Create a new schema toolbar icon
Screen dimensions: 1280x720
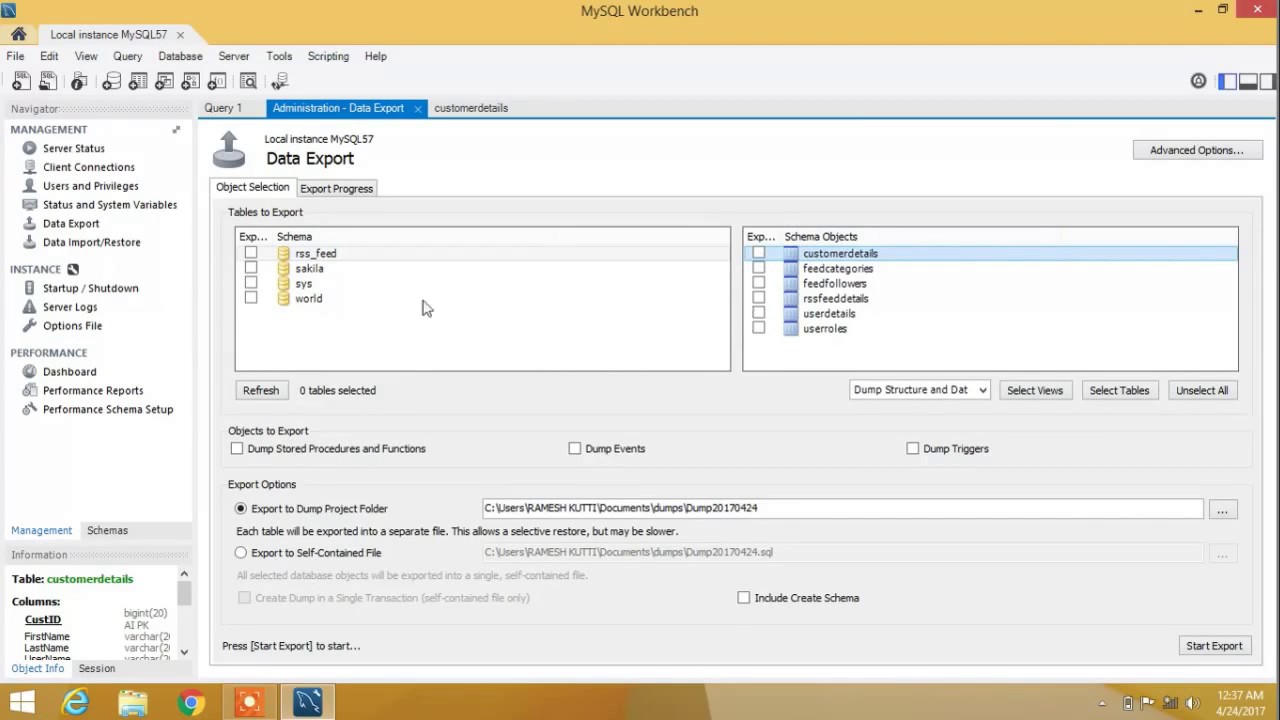[111, 81]
